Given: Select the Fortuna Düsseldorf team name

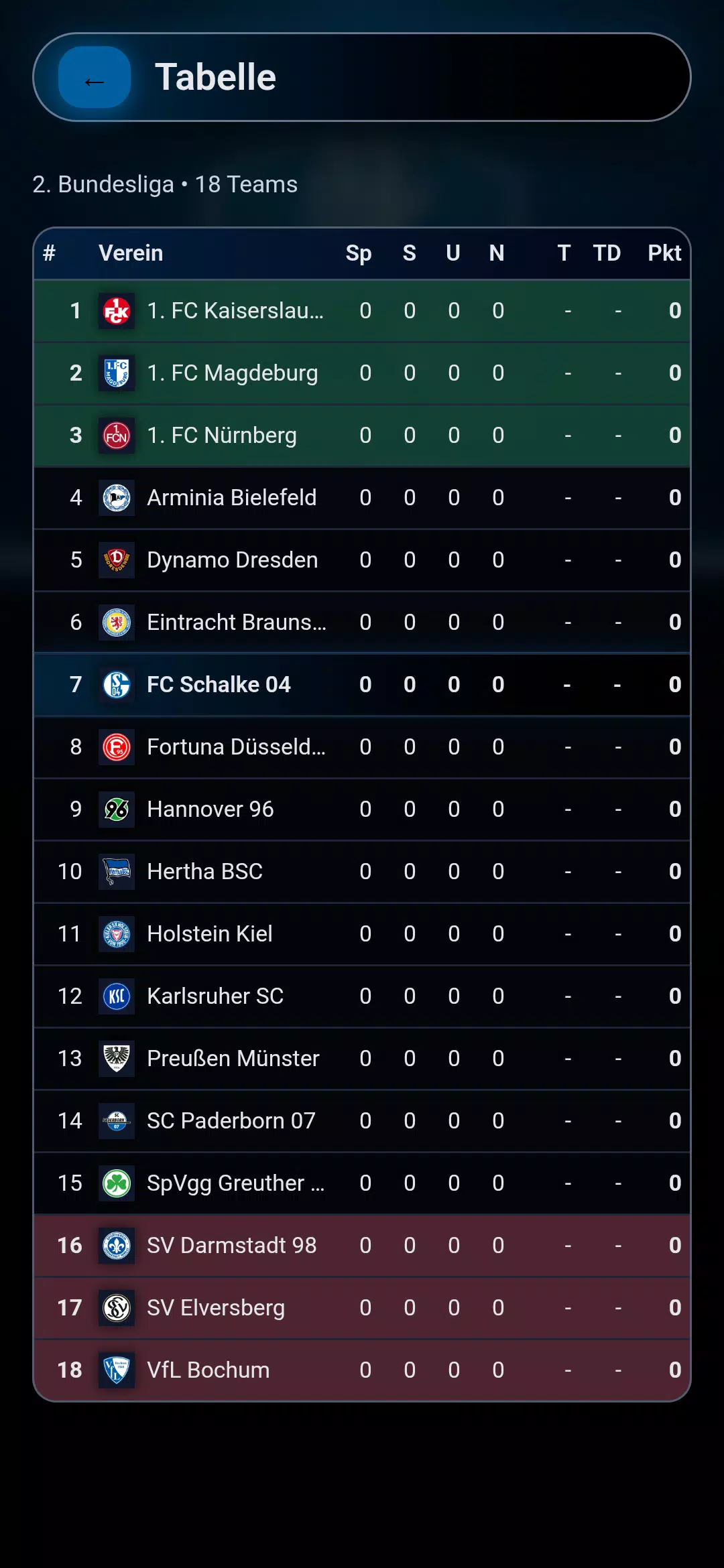Looking at the screenshot, I should [x=236, y=747].
